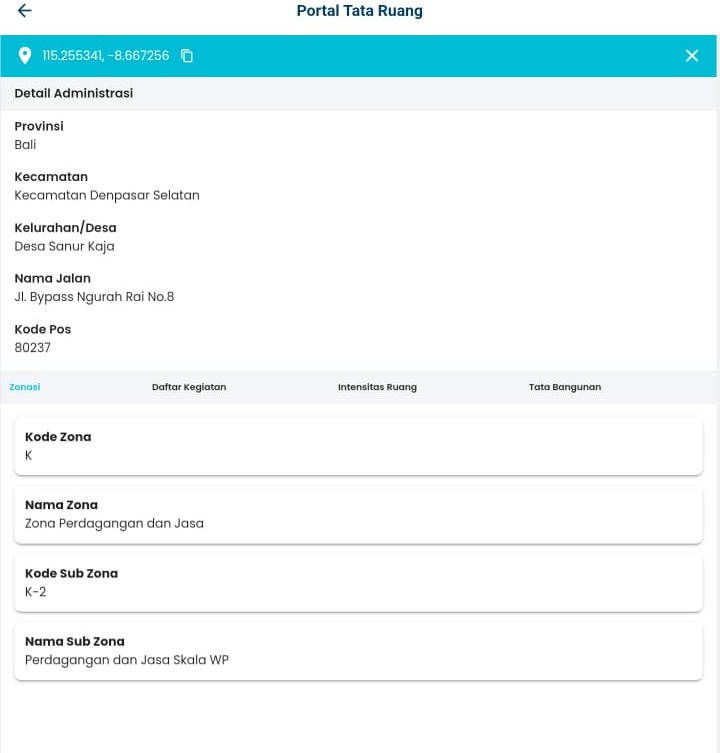Copy the coordinates with the clipboard icon
The height and width of the screenshot is (753, 720).
pos(187,56)
